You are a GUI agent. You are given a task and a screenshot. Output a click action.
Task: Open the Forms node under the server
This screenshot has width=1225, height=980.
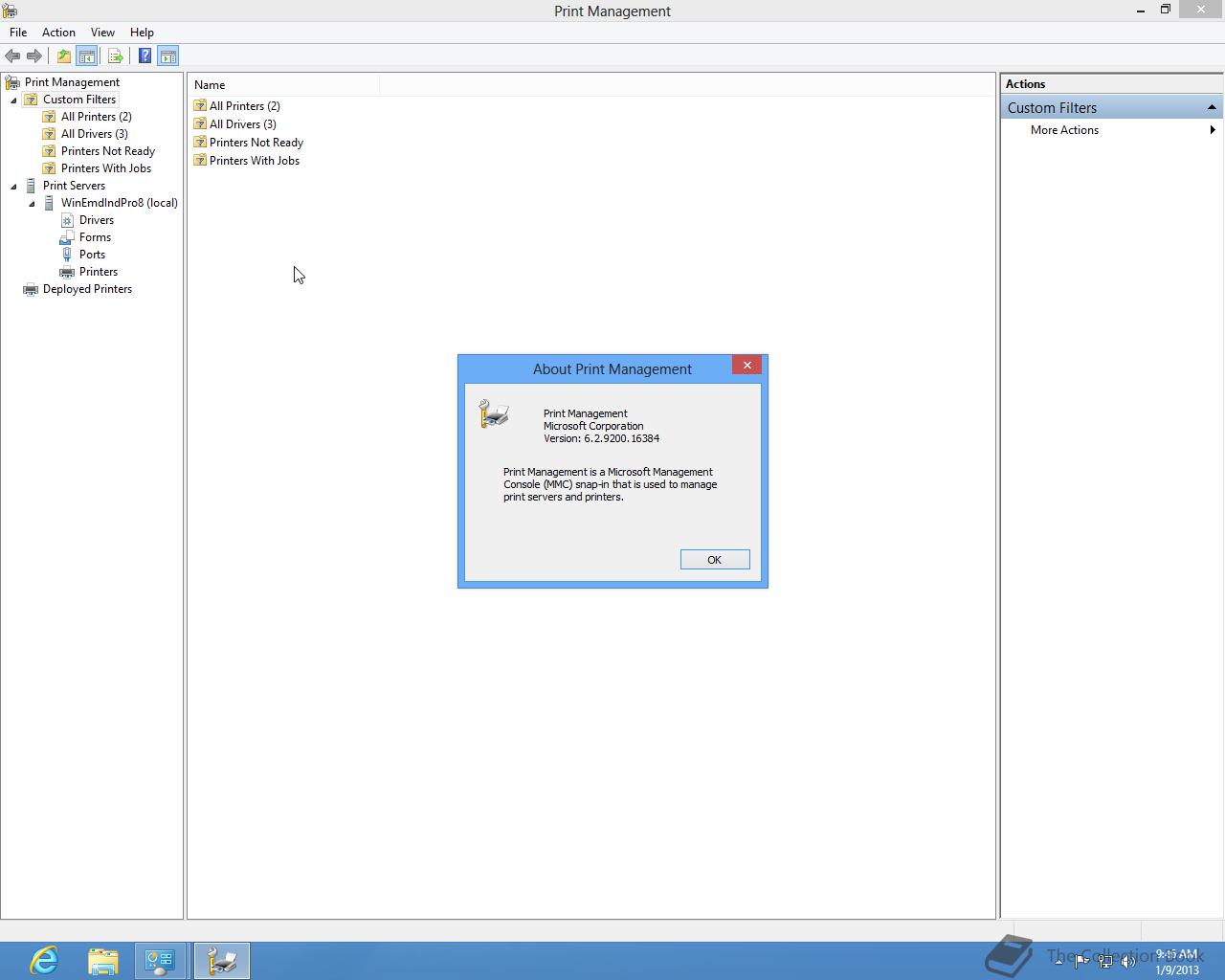(x=95, y=237)
